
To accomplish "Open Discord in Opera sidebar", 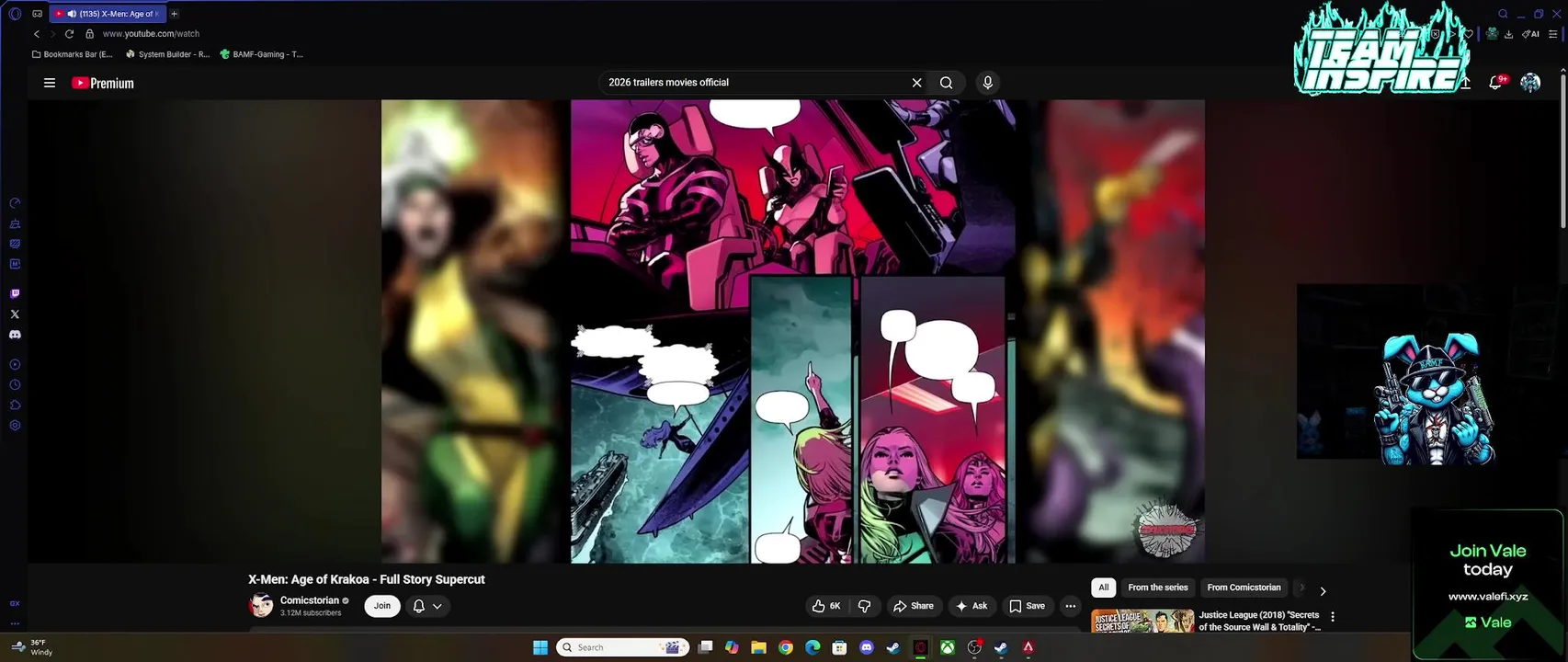I will tap(15, 335).
